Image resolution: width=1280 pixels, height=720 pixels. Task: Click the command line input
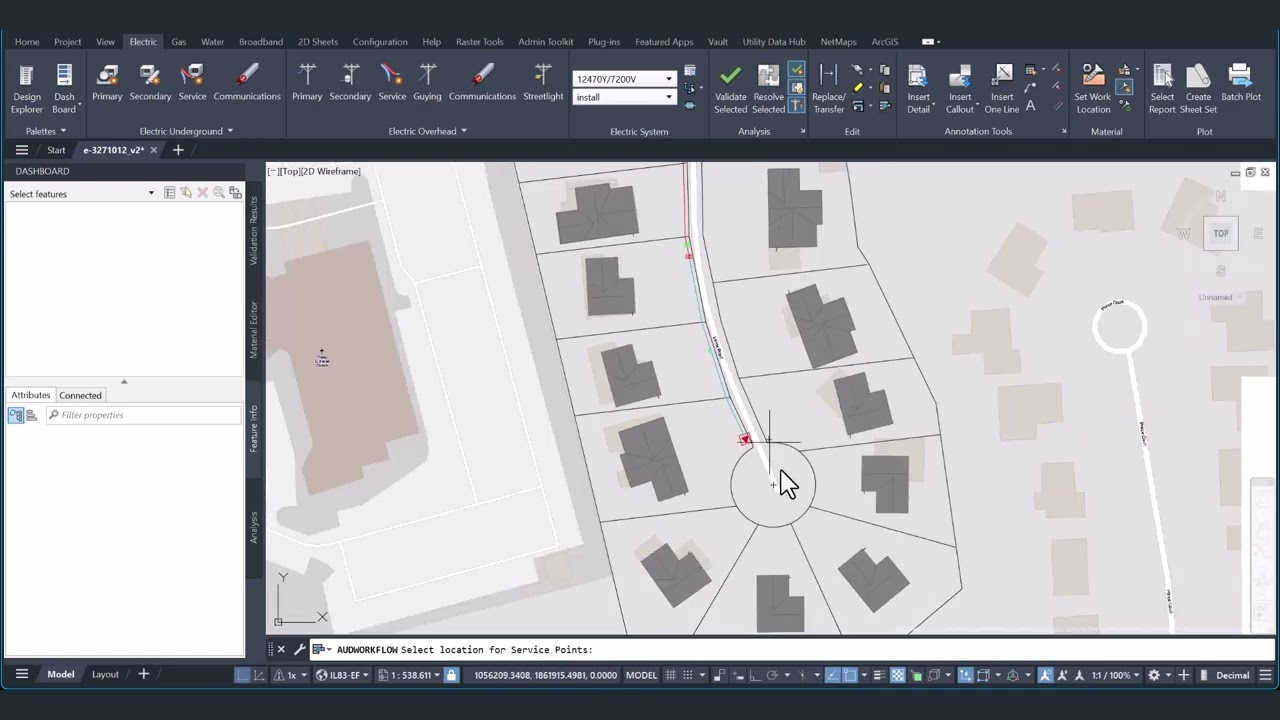coord(790,650)
